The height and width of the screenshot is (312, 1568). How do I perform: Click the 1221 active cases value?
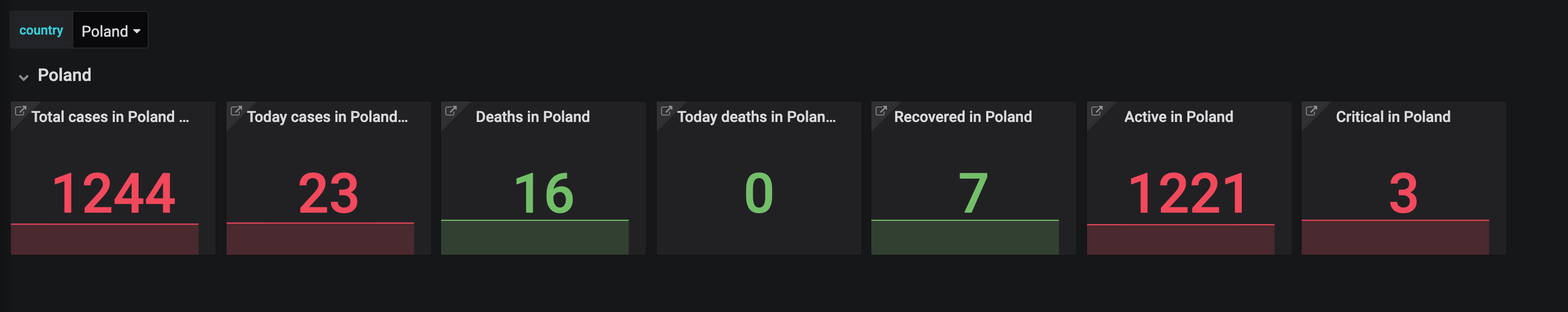[1187, 194]
